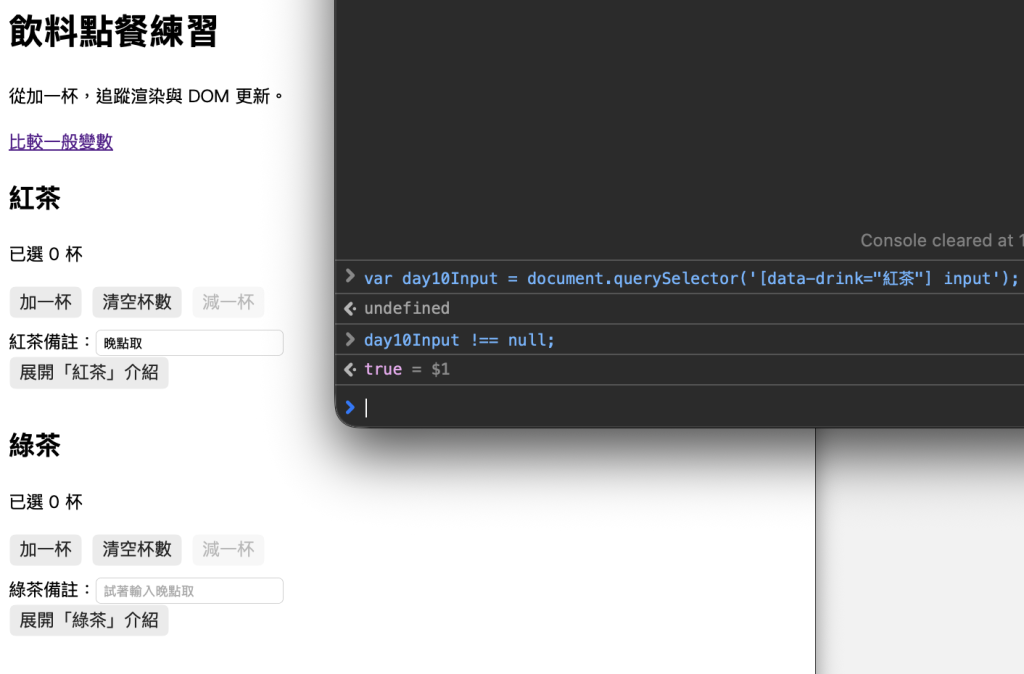
Task: Click the blue console prompt chevron
Action: tap(350, 408)
